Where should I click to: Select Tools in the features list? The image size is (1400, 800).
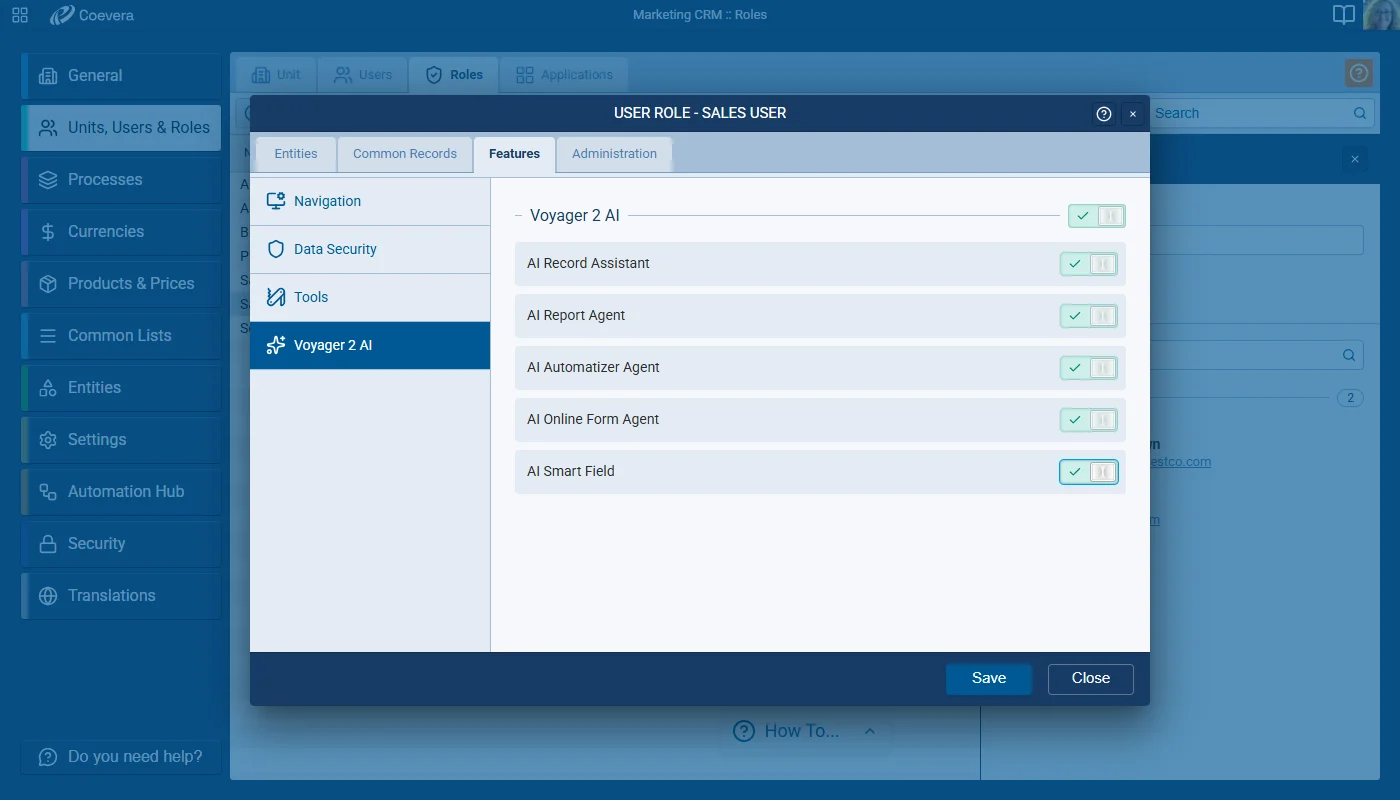(x=370, y=298)
